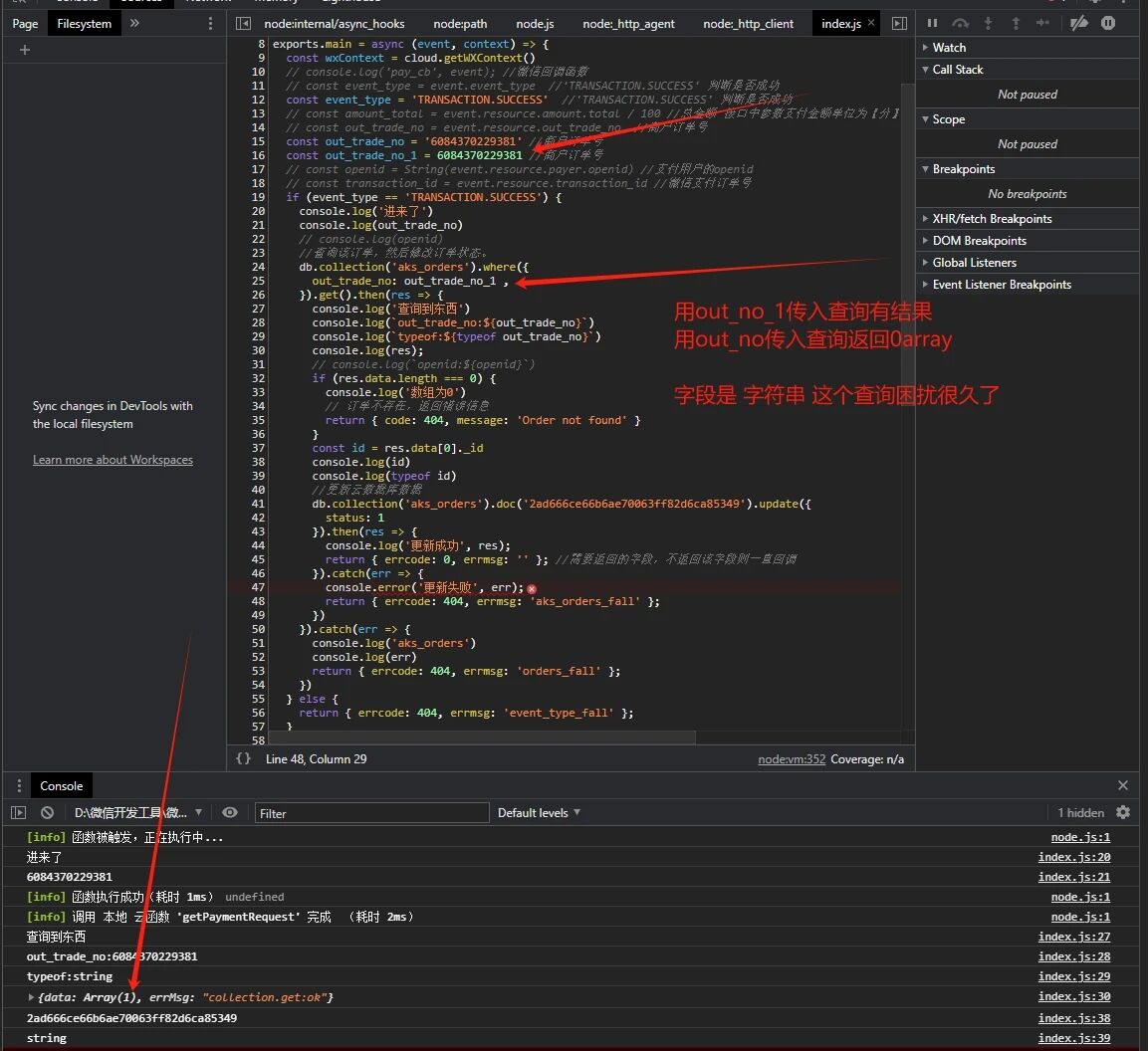1148x1051 pixels.
Task: Open Learn more about Workspaces link
Action: (113, 460)
